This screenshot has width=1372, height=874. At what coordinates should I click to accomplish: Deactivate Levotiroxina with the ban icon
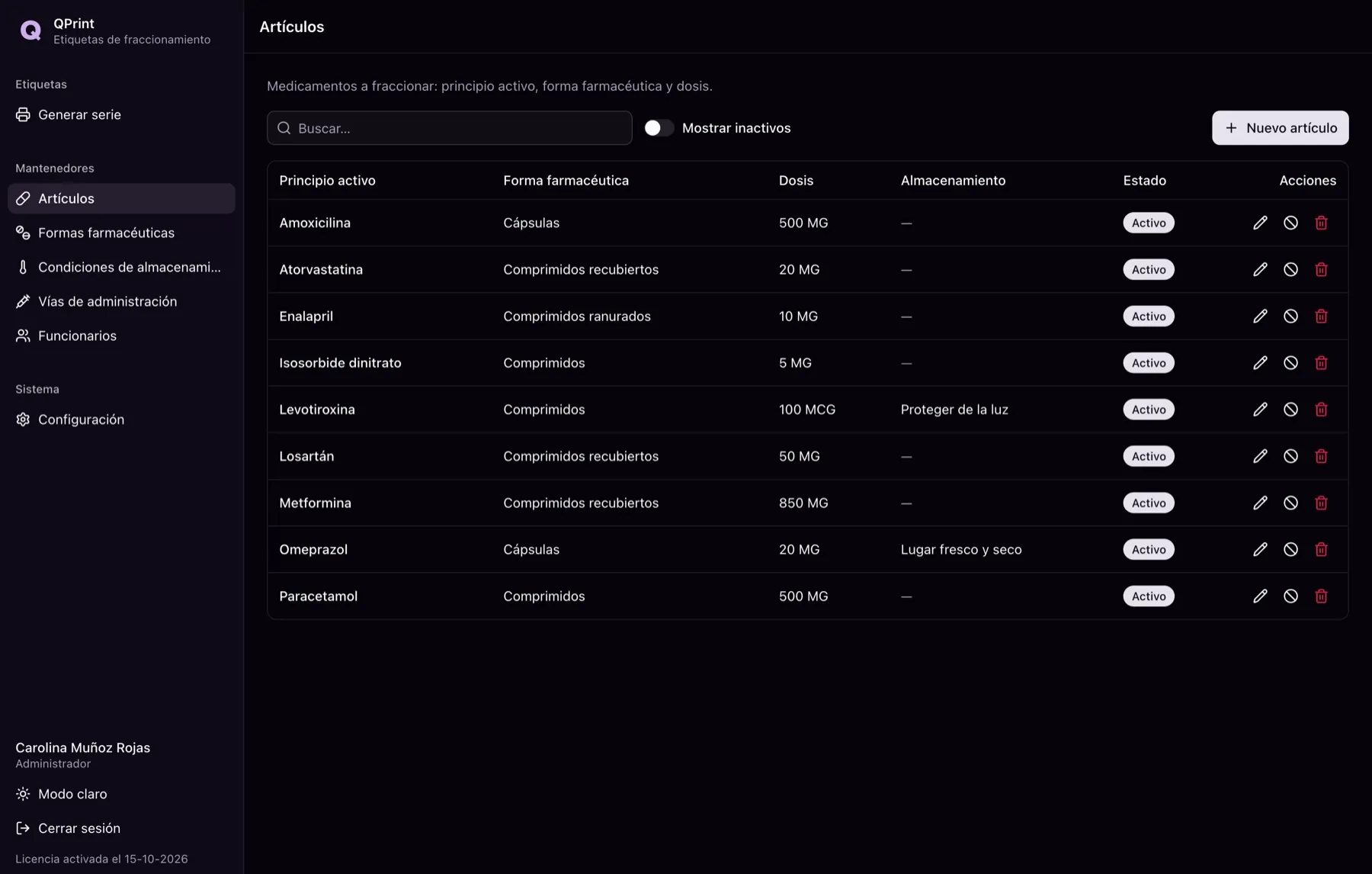coord(1290,410)
